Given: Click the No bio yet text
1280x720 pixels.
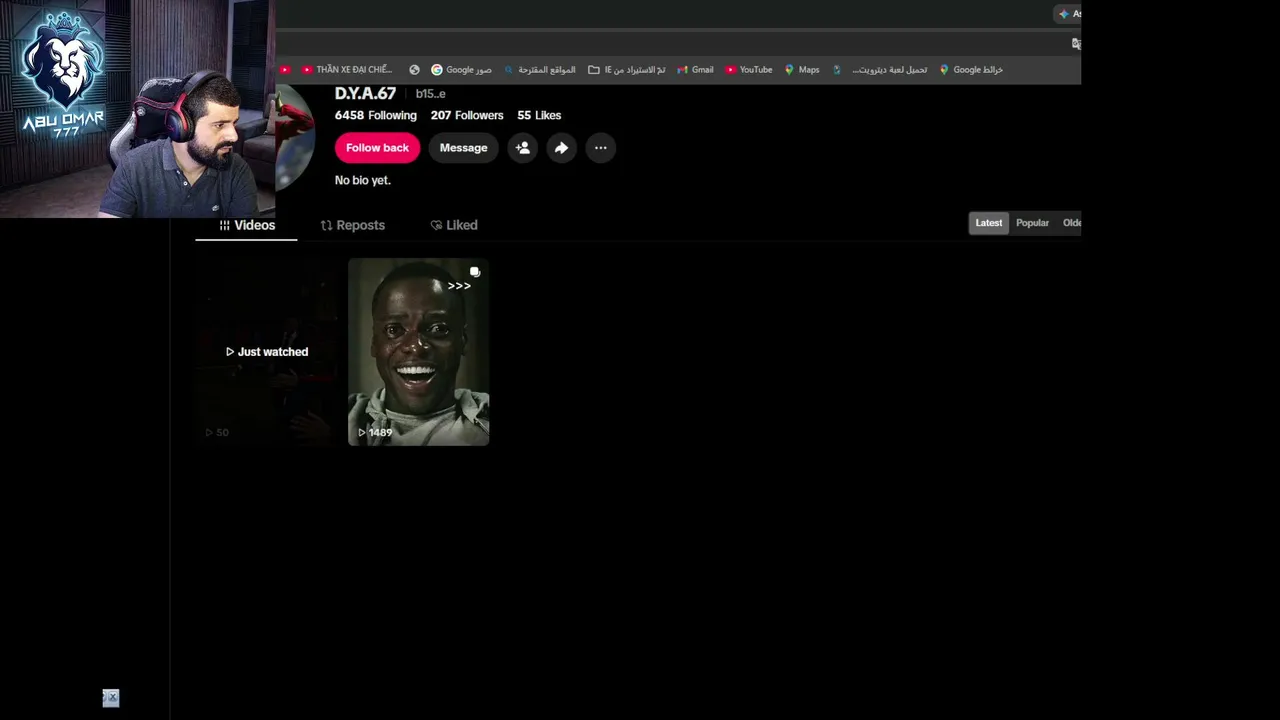Looking at the screenshot, I should (362, 180).
